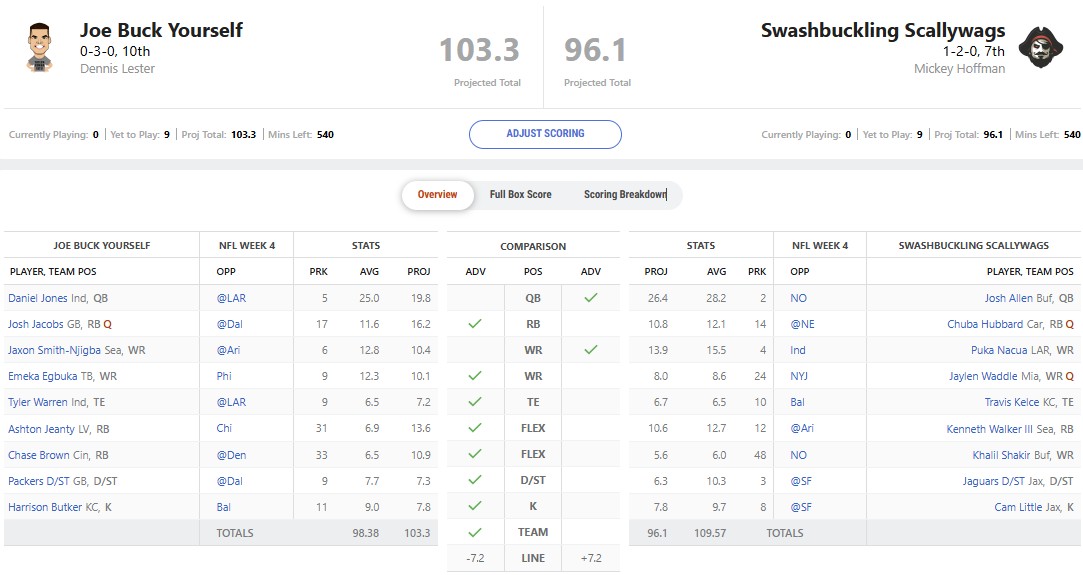Click the Swashbuckling Scallywags pirate logo
This screenshot has width=1083, height=575.
[1041, 46]
